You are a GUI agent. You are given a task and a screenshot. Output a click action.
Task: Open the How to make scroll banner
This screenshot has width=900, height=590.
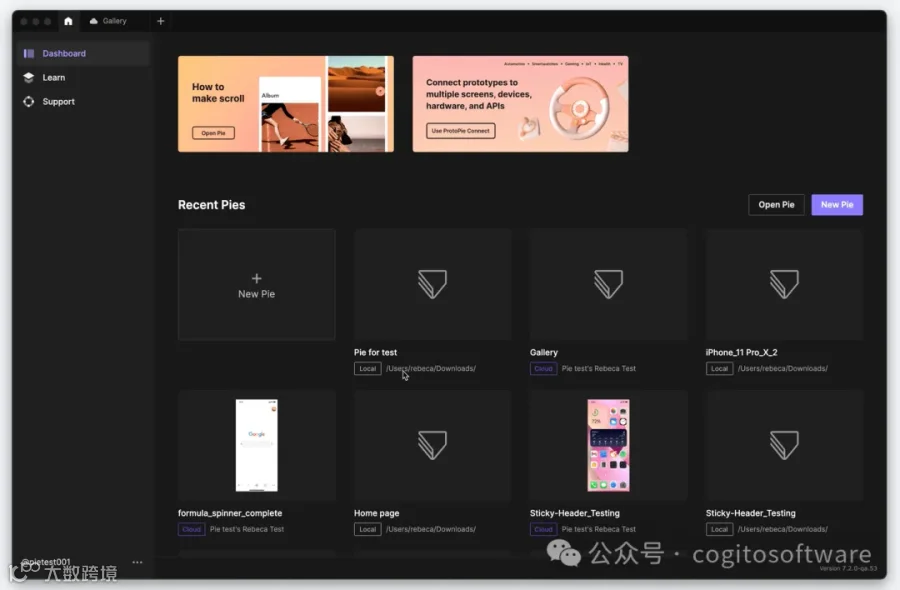click(286, 104)
